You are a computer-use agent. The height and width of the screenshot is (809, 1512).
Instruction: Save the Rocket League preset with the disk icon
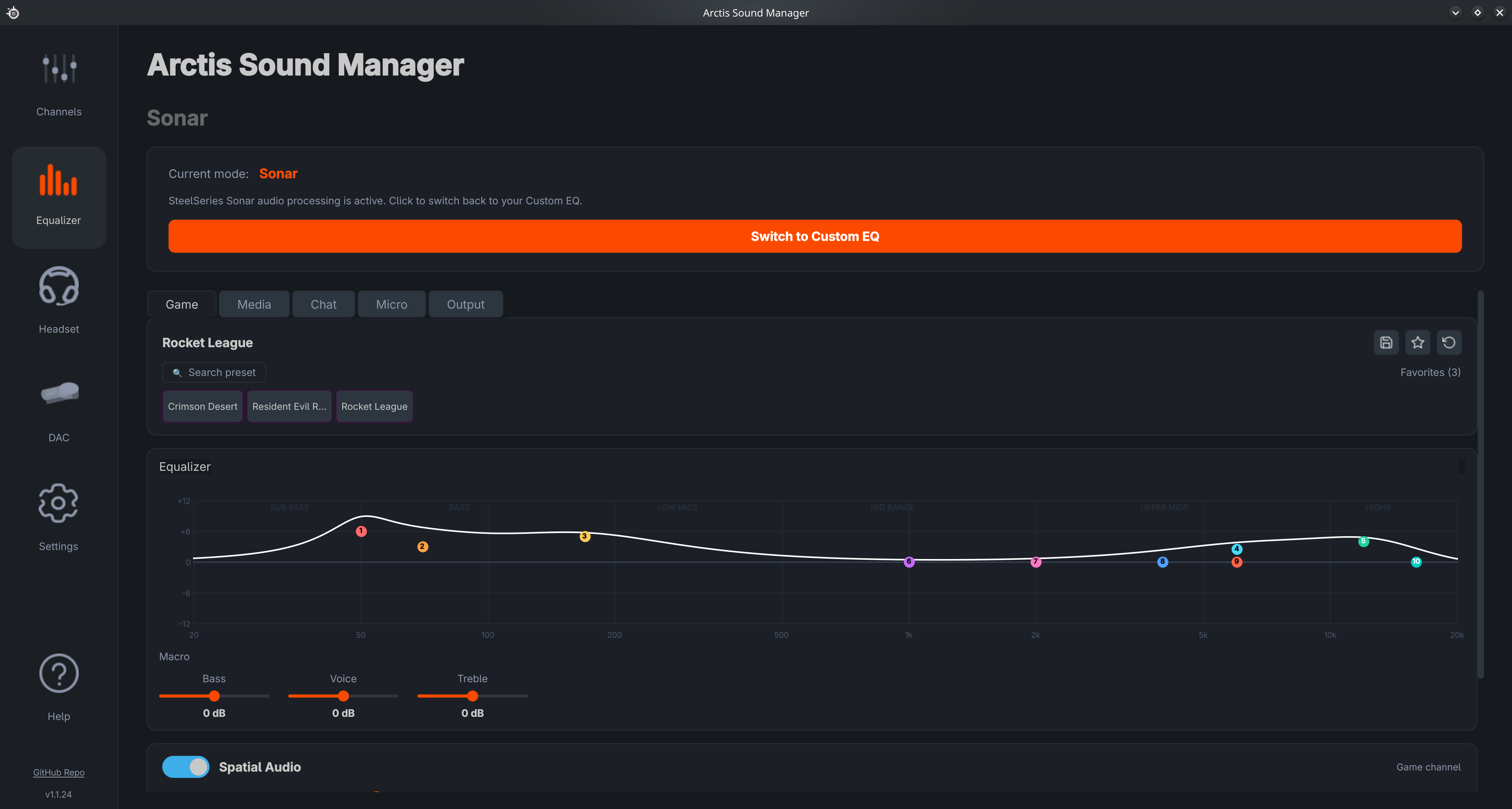pos(1386,342)
